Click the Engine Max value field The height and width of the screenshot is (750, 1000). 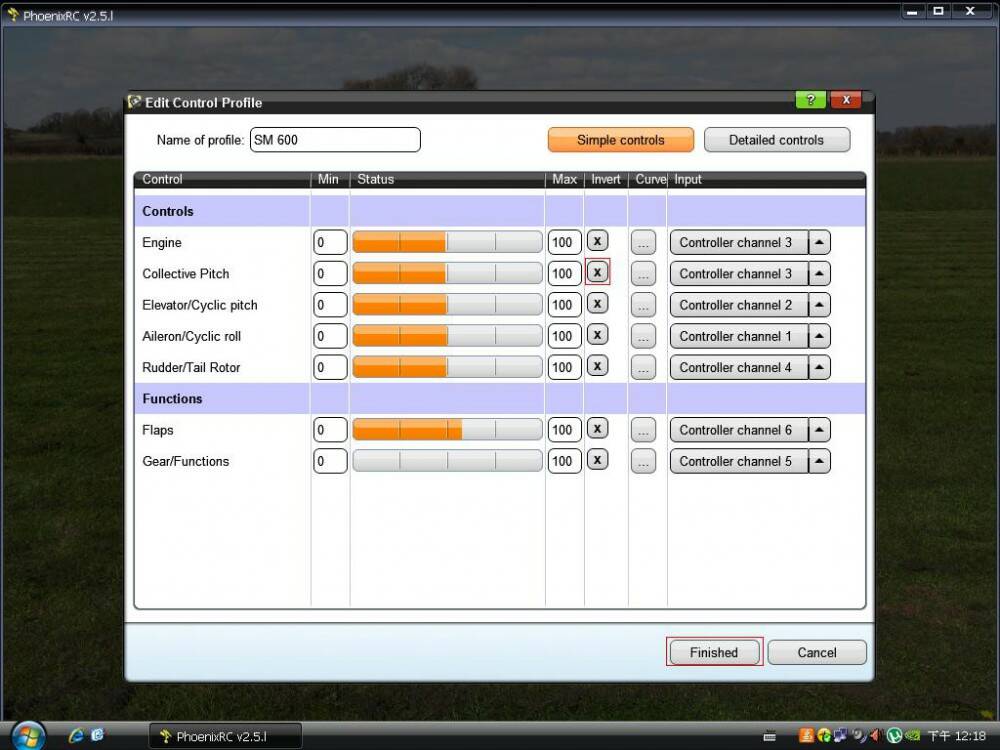pos(564,242)
